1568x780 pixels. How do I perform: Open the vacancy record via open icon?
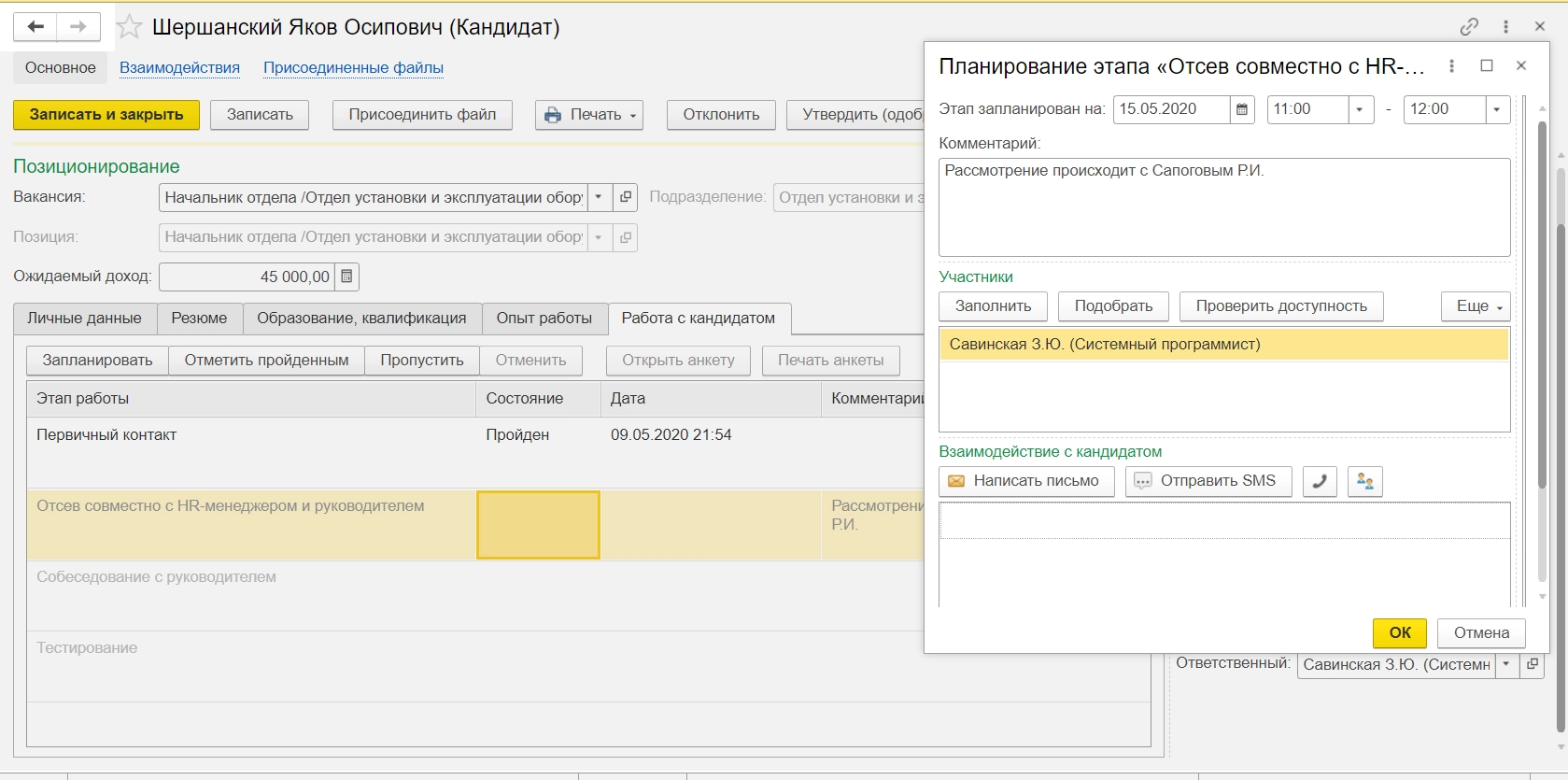pos(626,197)
